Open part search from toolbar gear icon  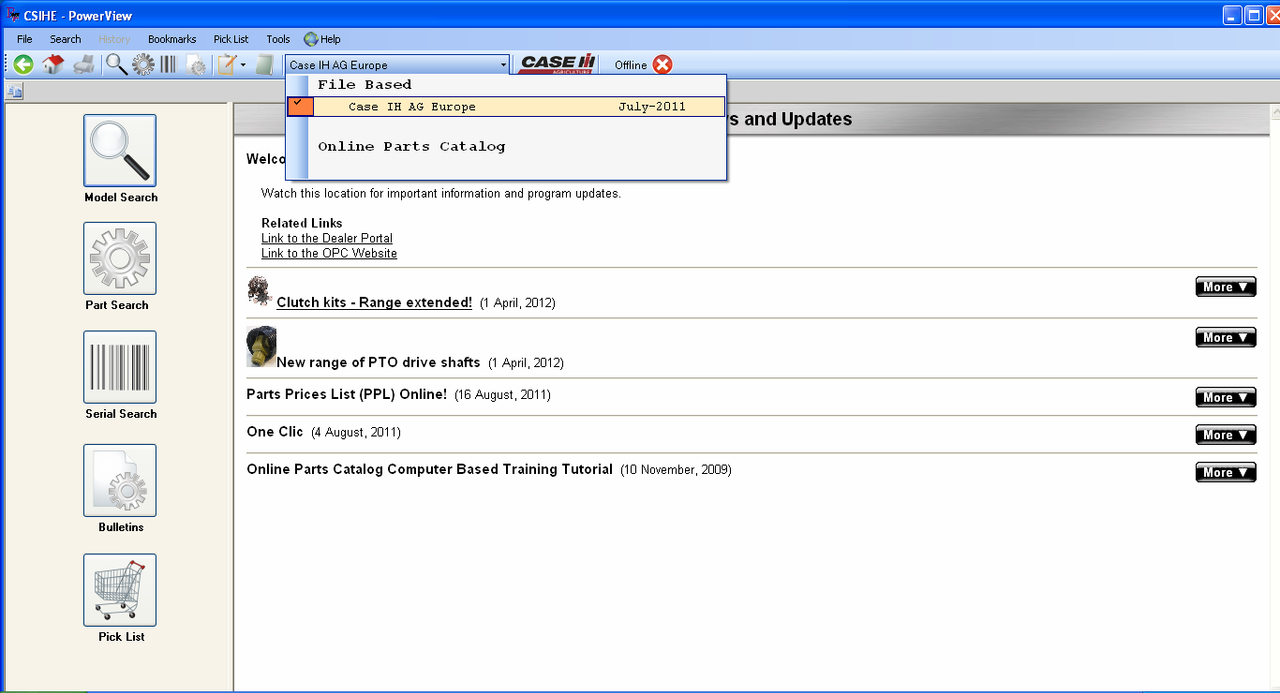[x=143, y=65]
